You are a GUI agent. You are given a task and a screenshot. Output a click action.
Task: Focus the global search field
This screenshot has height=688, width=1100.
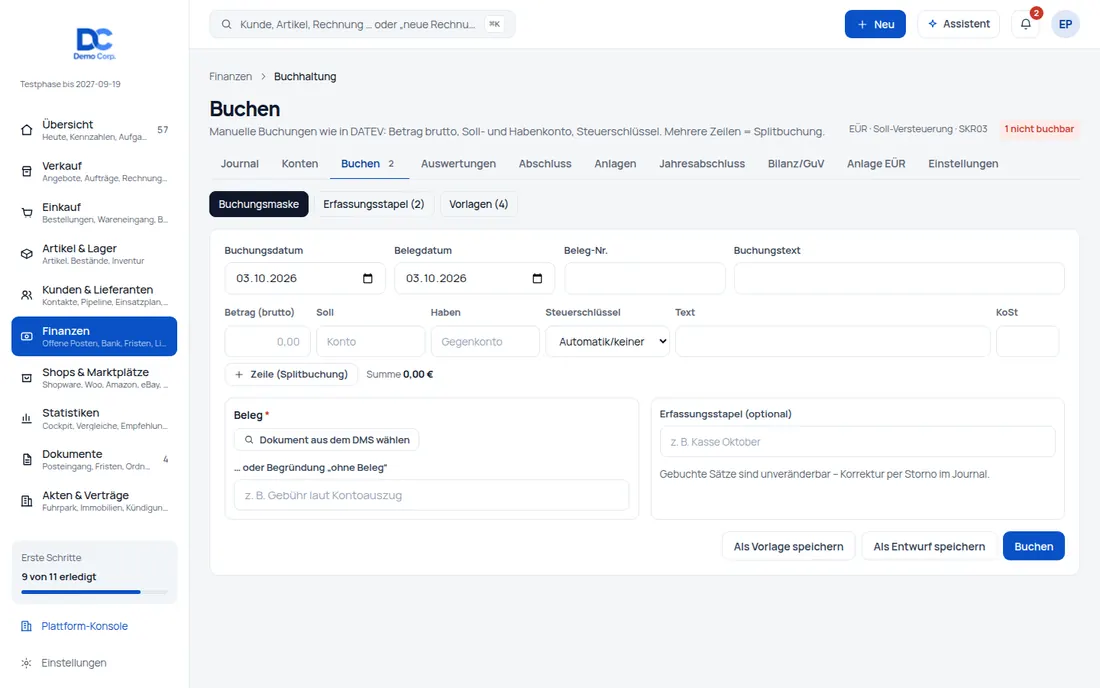point(362,24)
